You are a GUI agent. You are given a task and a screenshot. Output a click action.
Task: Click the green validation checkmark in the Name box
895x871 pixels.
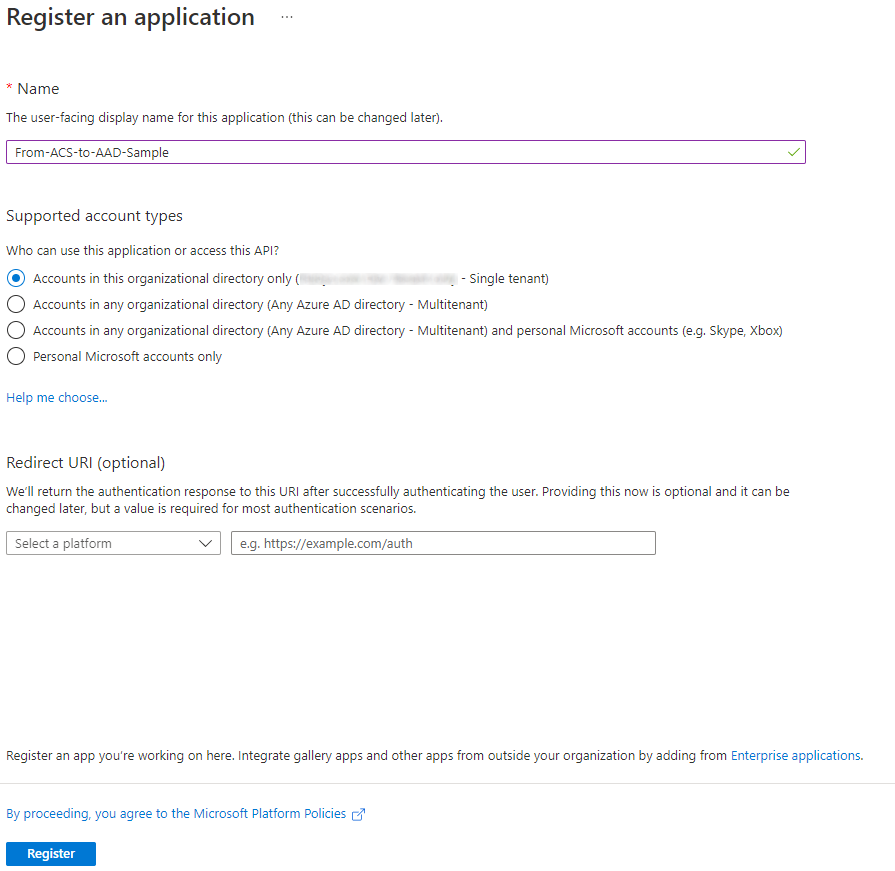pos(793,152)
